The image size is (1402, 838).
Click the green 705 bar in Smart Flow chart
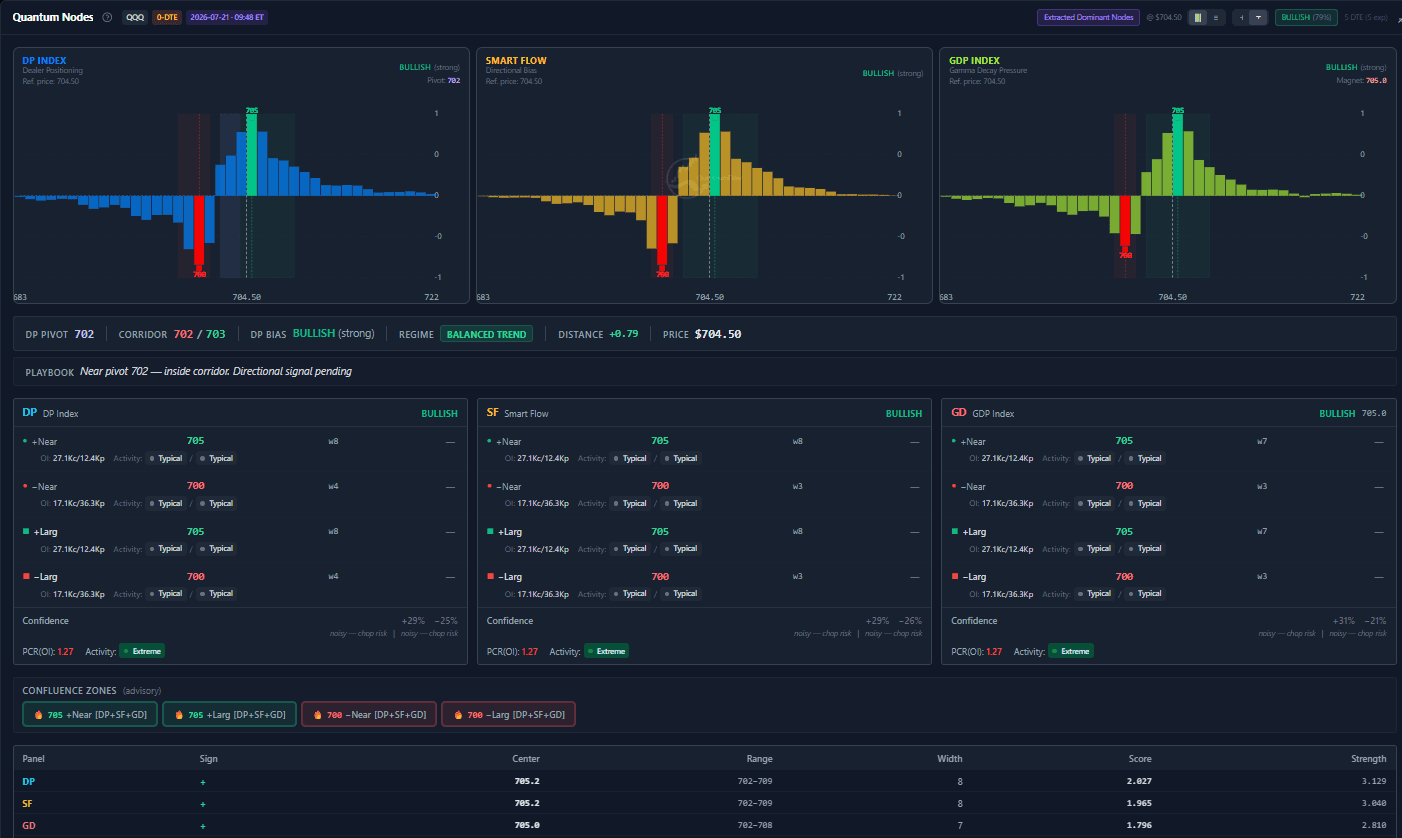(714, 156)
